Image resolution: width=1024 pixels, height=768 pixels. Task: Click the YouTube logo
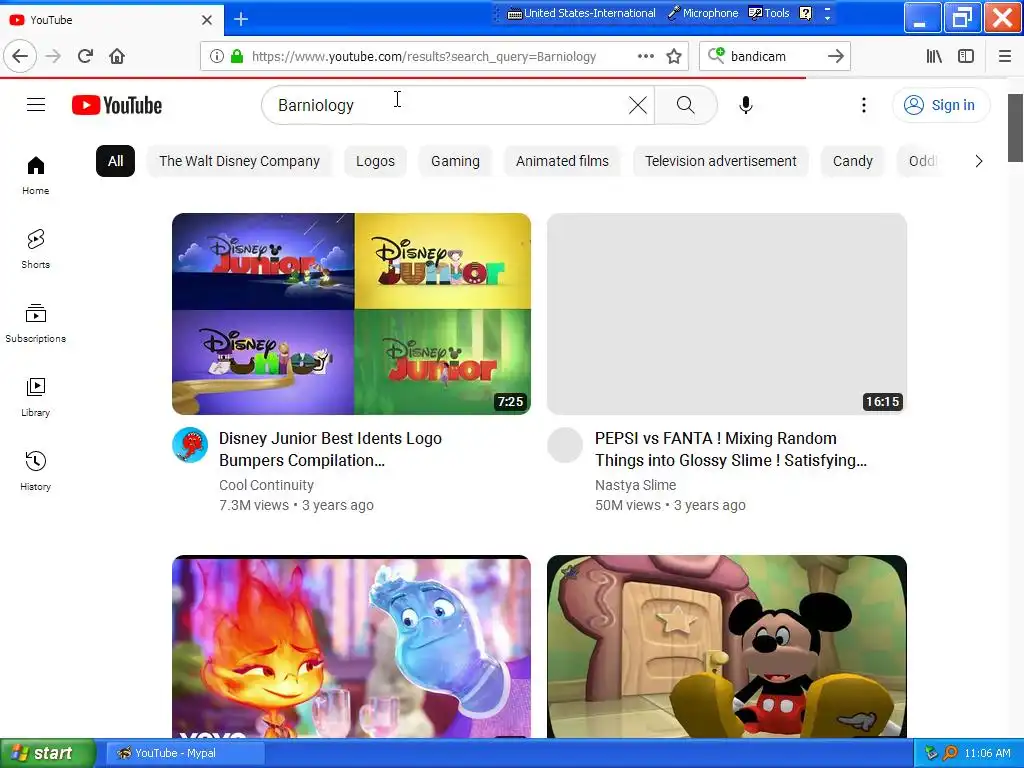click(117, 105)
